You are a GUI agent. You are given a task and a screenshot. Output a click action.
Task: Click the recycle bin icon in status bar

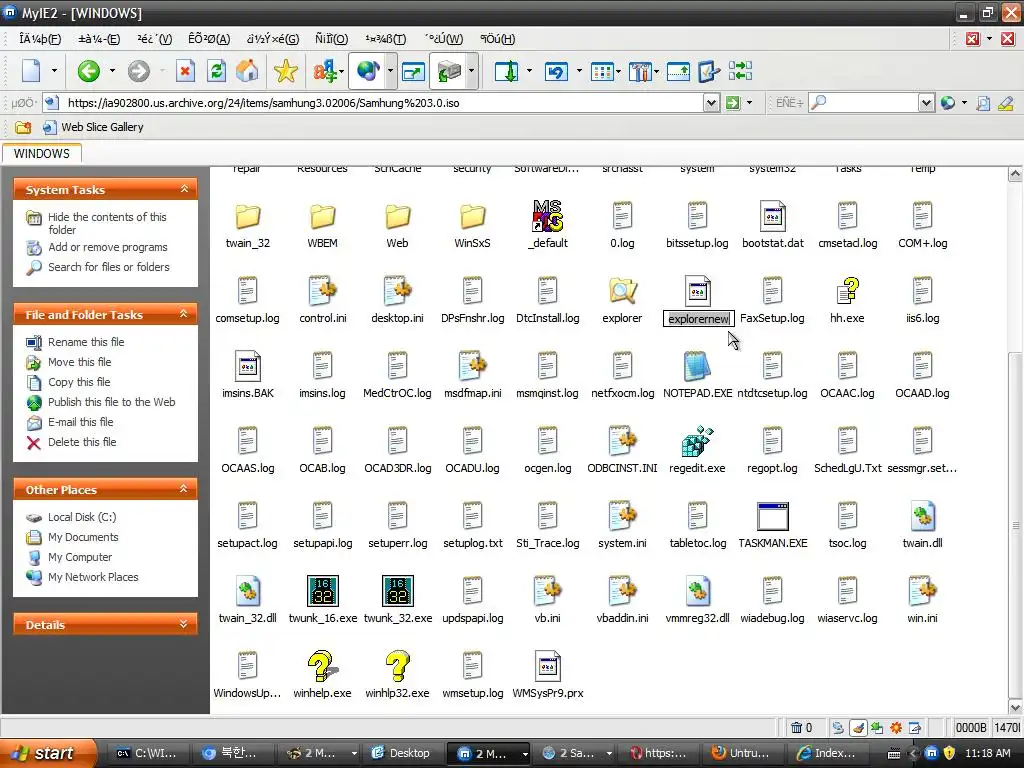point(796,728)
